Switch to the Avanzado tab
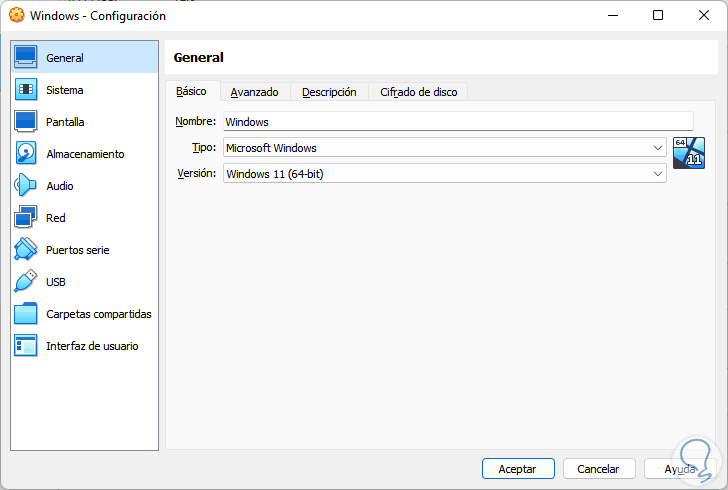This screenshot has width=728, height=490. tap(254, 92)
